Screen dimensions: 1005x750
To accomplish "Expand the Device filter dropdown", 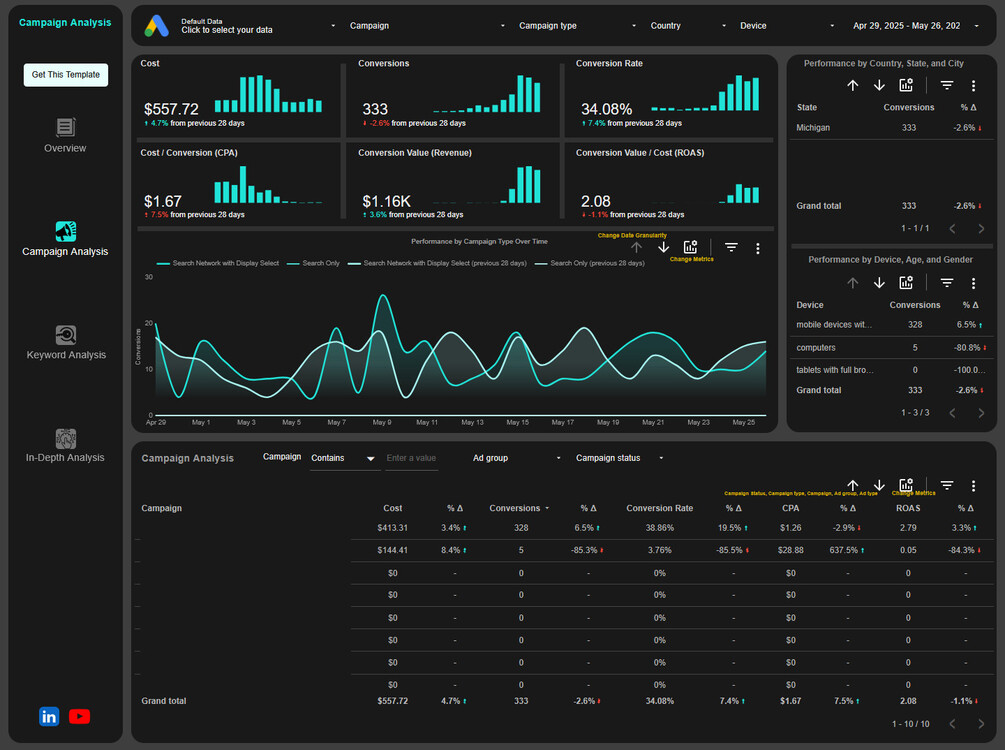I will click(787, 26).
